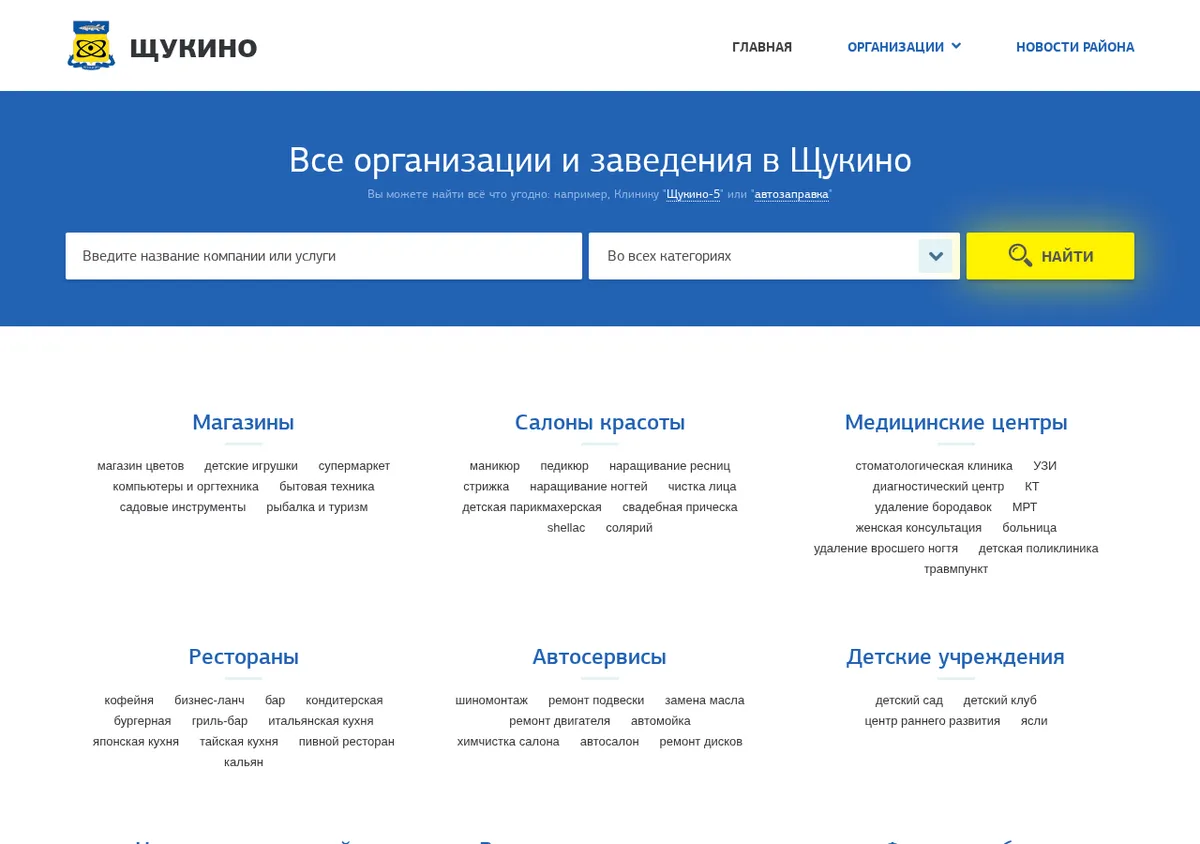This screenshot has width=1200, height=844.
Task: Focus the company or service search field
Action: click(324, 256)
